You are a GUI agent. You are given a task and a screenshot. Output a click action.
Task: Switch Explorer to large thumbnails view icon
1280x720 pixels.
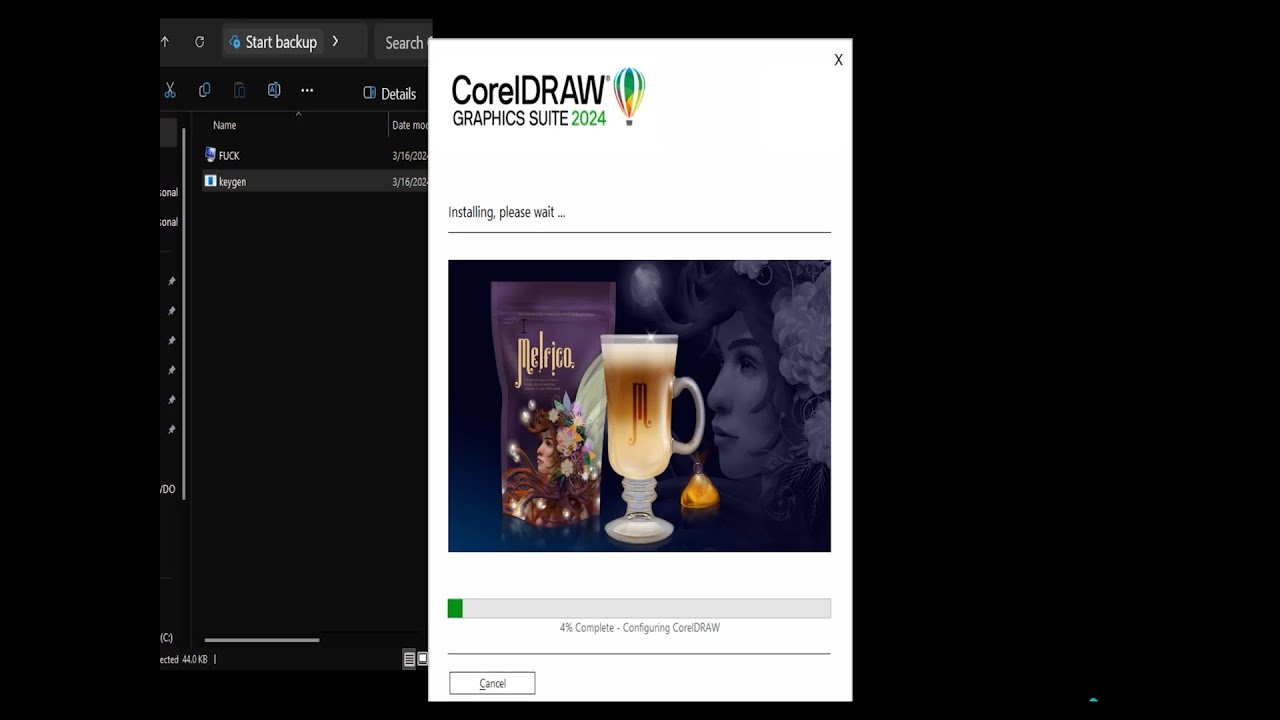[x=422, y=659]
